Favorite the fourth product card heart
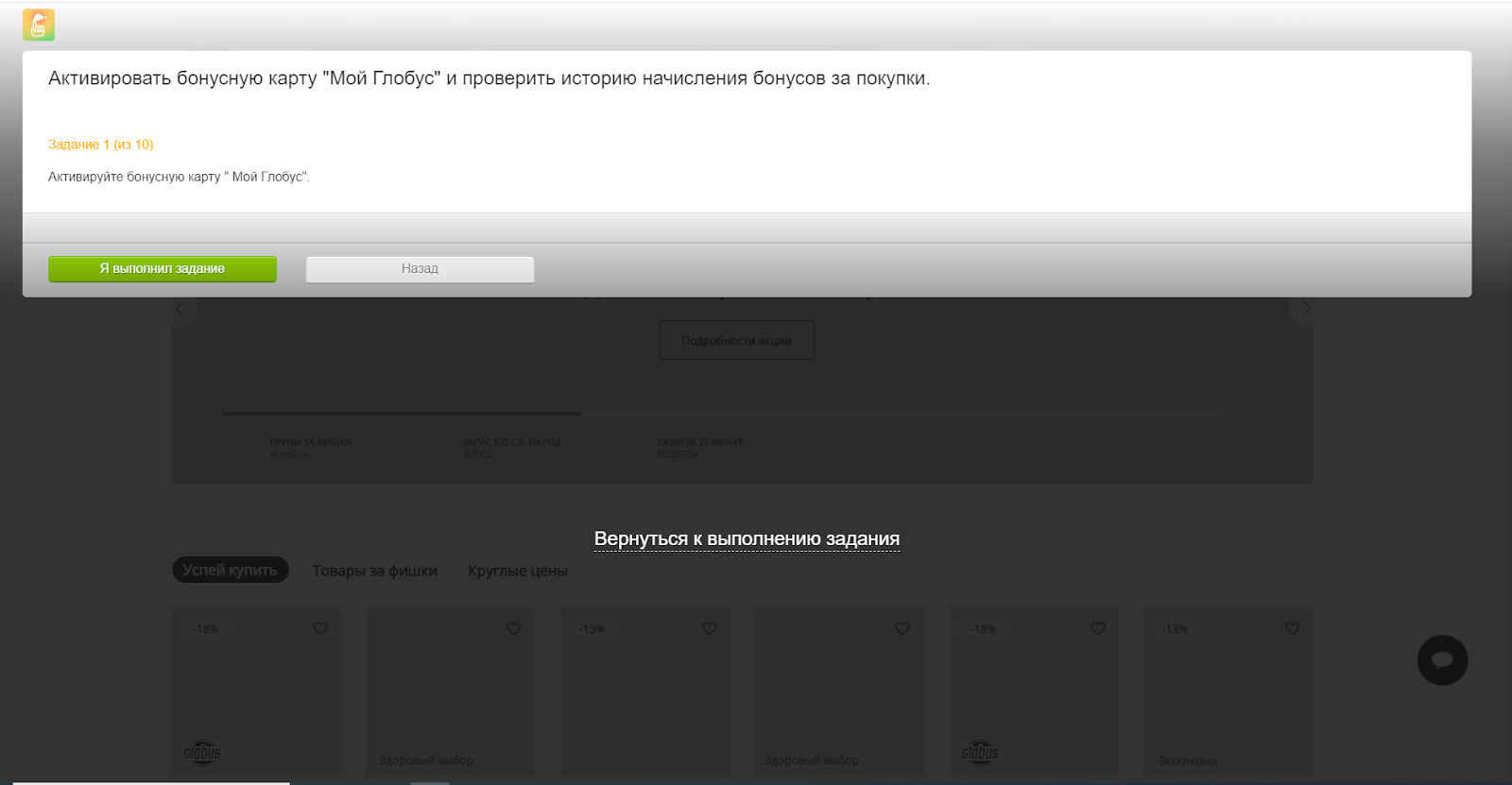Screen dimensions: 1512x785 902,628
